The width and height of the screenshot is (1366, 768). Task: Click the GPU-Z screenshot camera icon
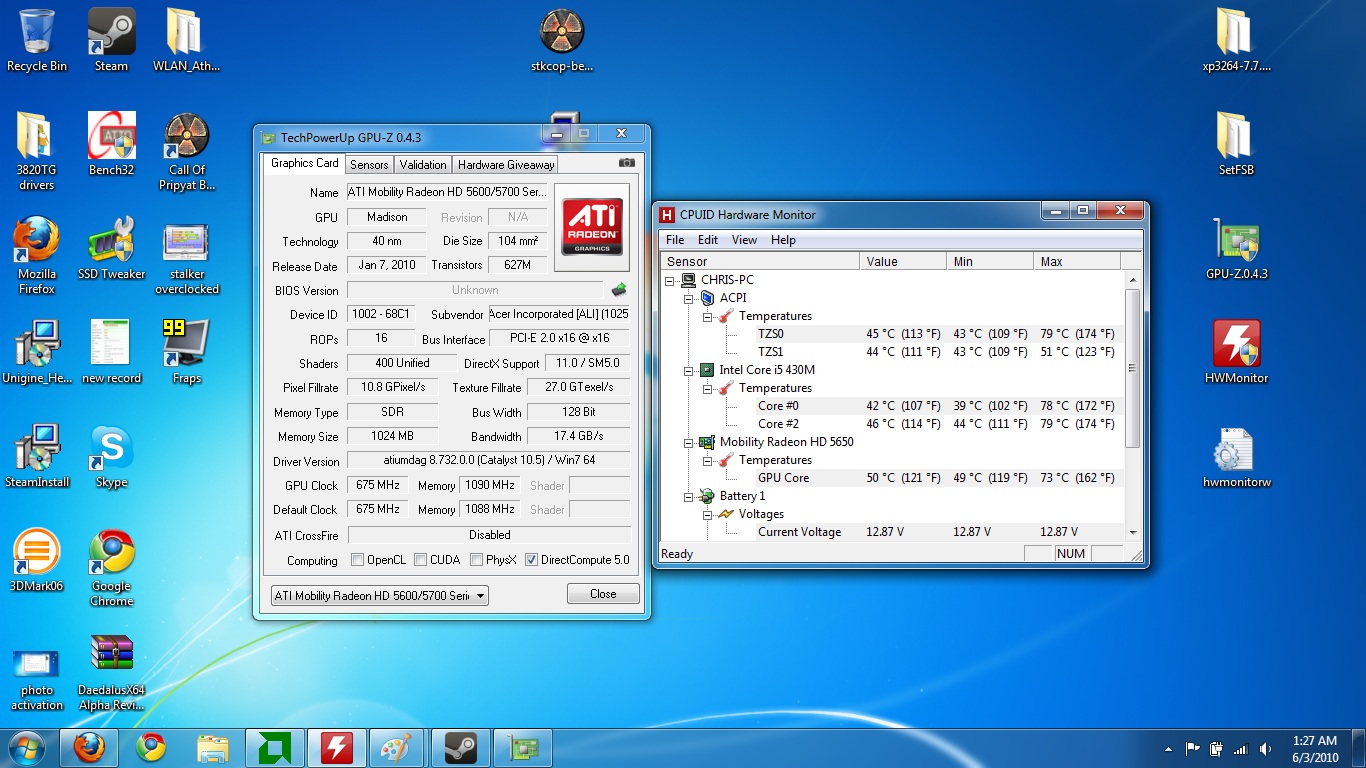click(x=627, y=163)
